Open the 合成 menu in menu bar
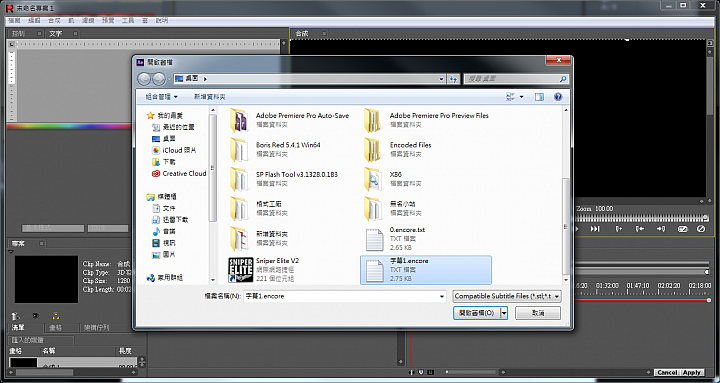720x383 pixels. click(54, 21)
